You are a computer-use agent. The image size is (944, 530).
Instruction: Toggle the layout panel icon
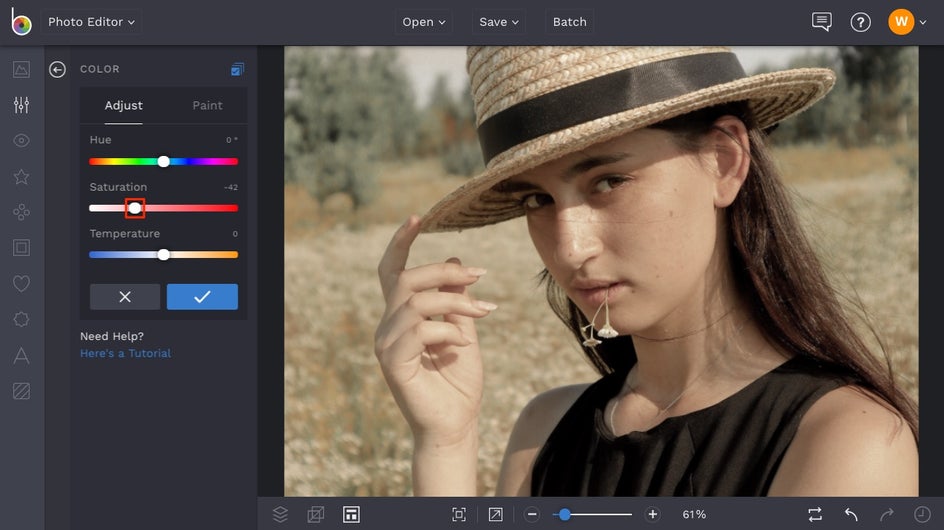point(352,514)
